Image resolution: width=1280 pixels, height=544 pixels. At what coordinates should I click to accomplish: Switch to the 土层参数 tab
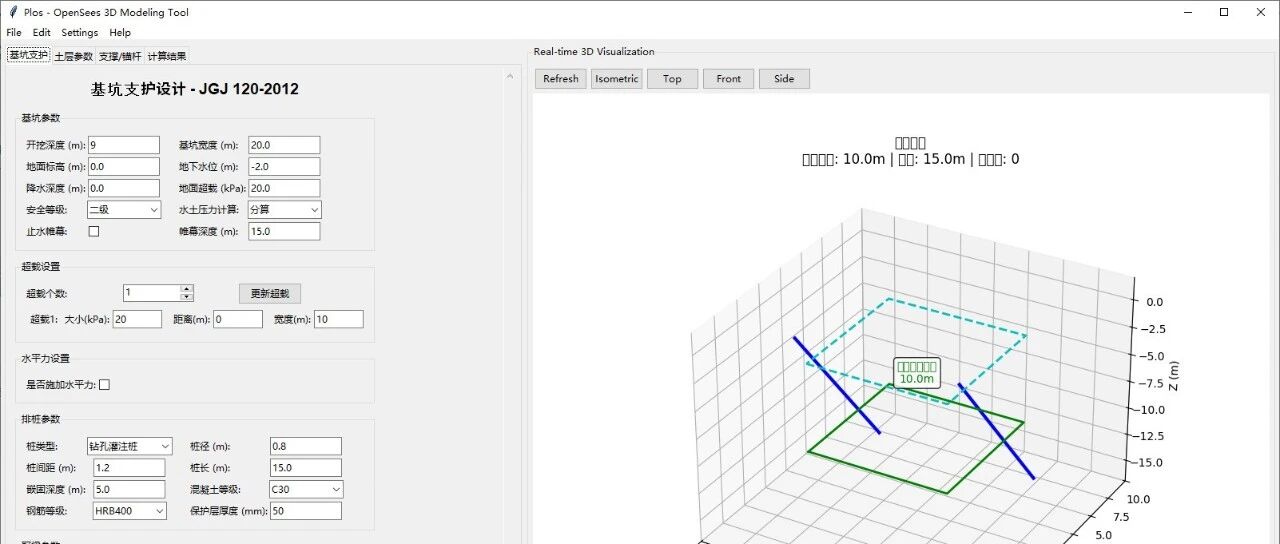click(73, 56)
